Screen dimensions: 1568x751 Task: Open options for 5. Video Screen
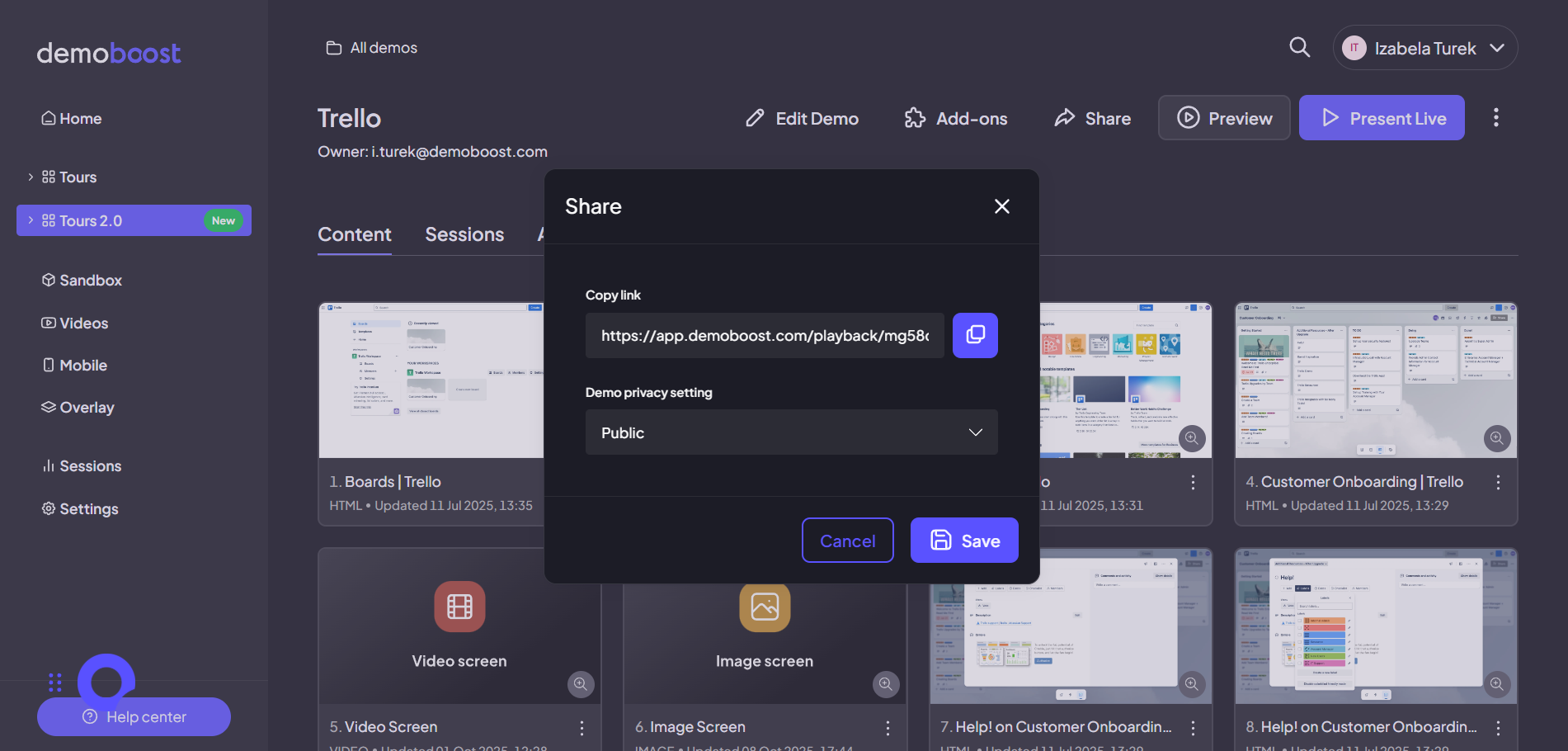(x=582, y=728)
